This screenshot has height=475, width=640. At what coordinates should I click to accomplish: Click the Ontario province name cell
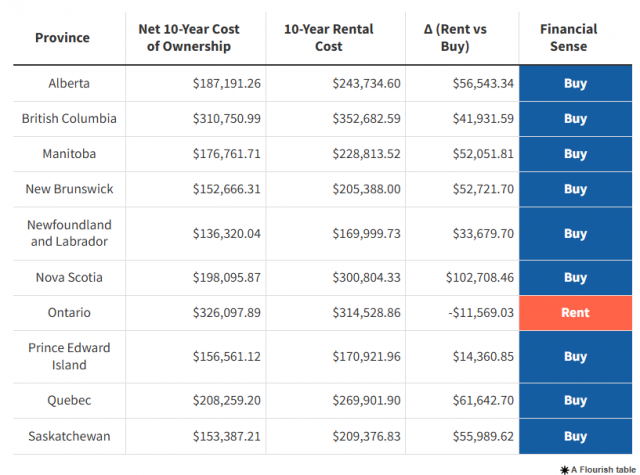[69, 313]
